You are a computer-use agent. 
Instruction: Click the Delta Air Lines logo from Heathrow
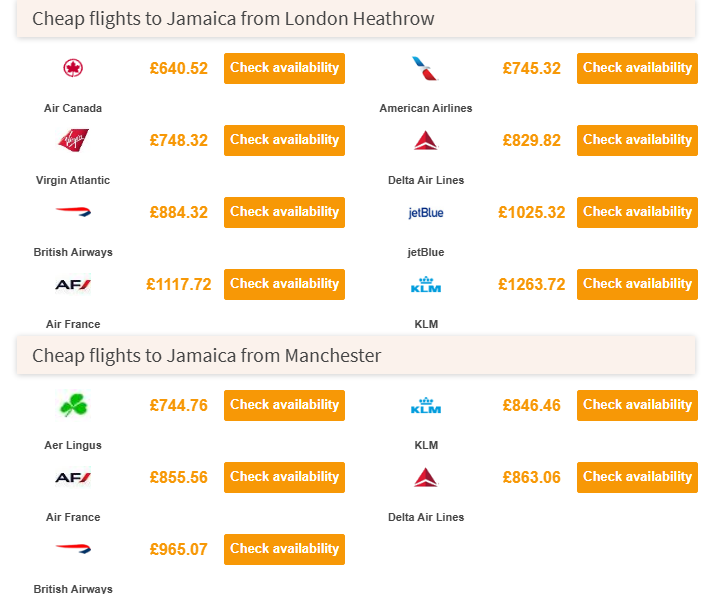426,140
